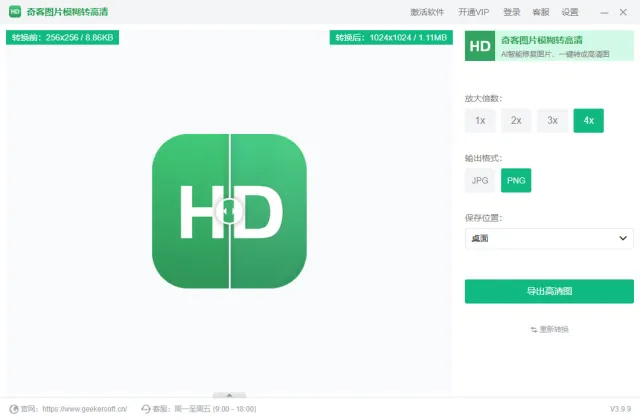Click 导出高清图 export button
Screen dimensions: 640x420
point(549,291)
